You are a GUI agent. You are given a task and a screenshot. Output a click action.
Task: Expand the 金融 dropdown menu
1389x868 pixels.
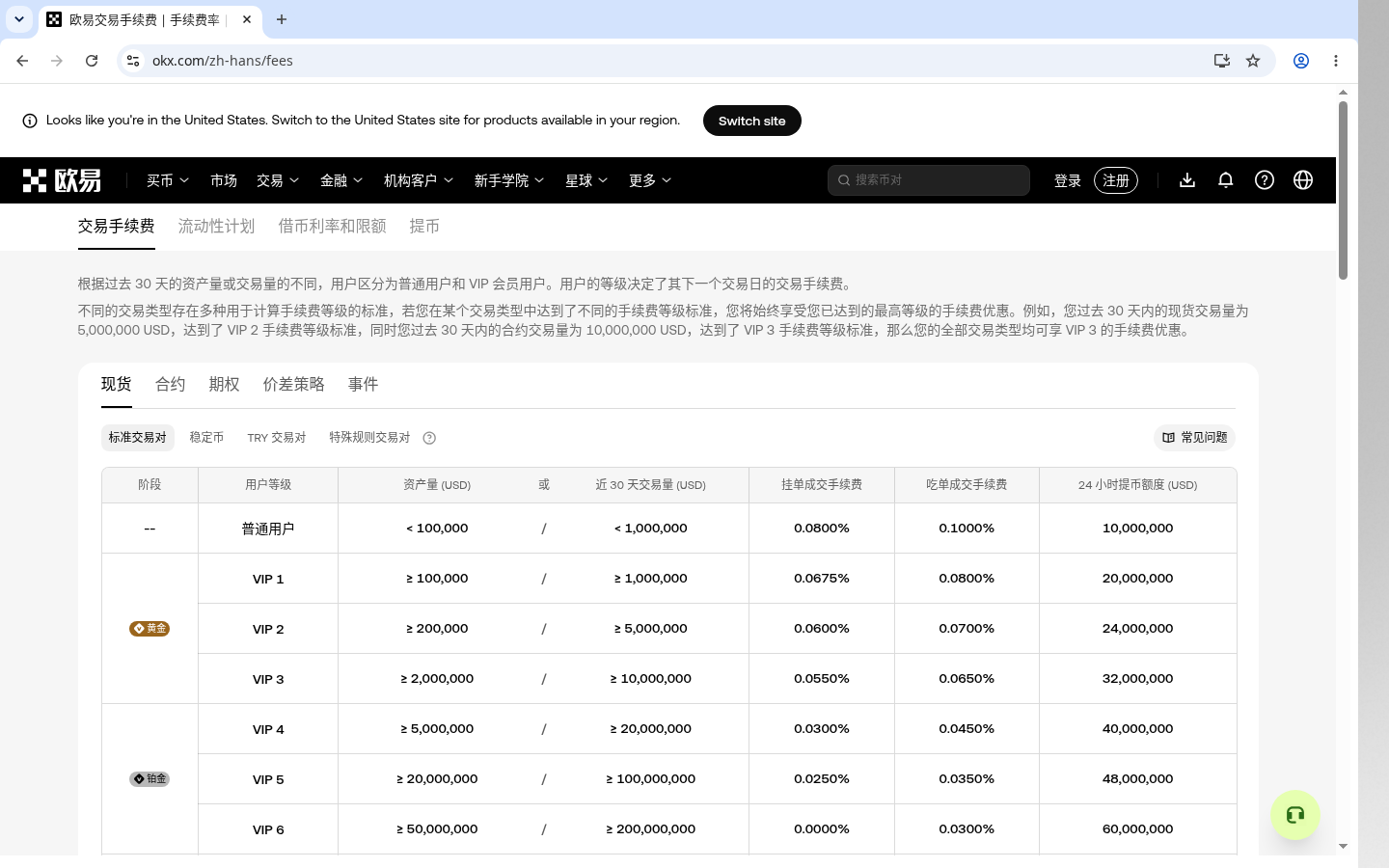coord(341,180)
